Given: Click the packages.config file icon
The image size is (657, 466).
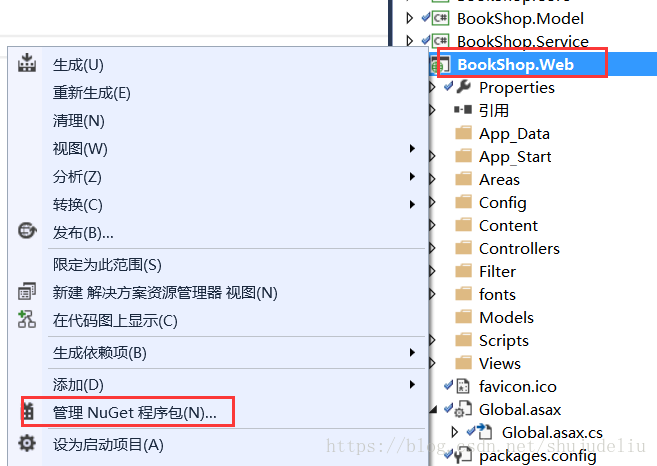Looking at the screenshot, I should coord(463,456).
